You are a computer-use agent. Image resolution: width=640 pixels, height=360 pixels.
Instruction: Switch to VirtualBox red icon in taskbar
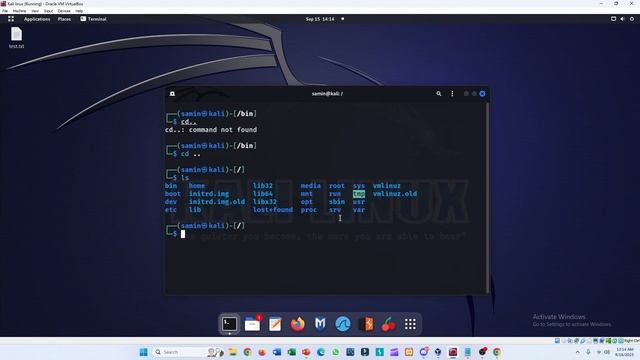453,352
